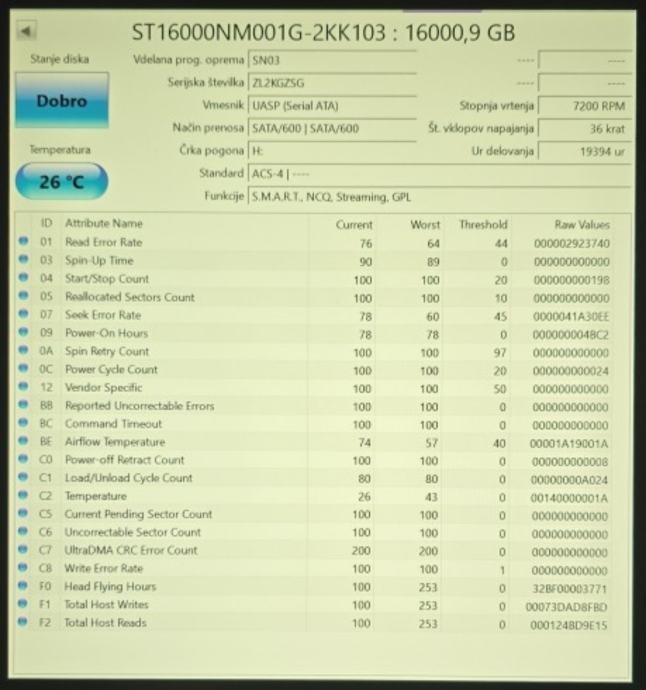
Task: Click the Dobro health status button
Action: click(62, 102)
